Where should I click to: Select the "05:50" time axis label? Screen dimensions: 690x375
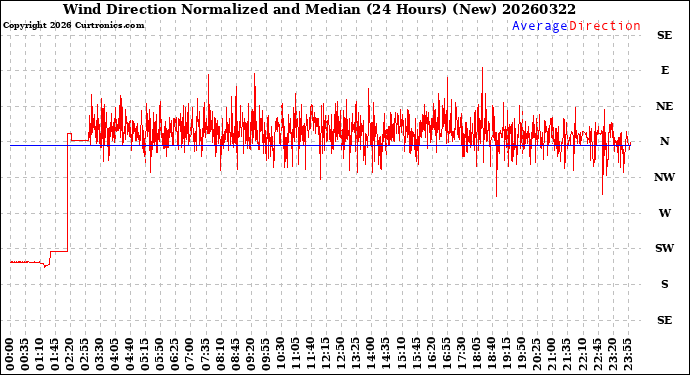[x=160, y=354]
